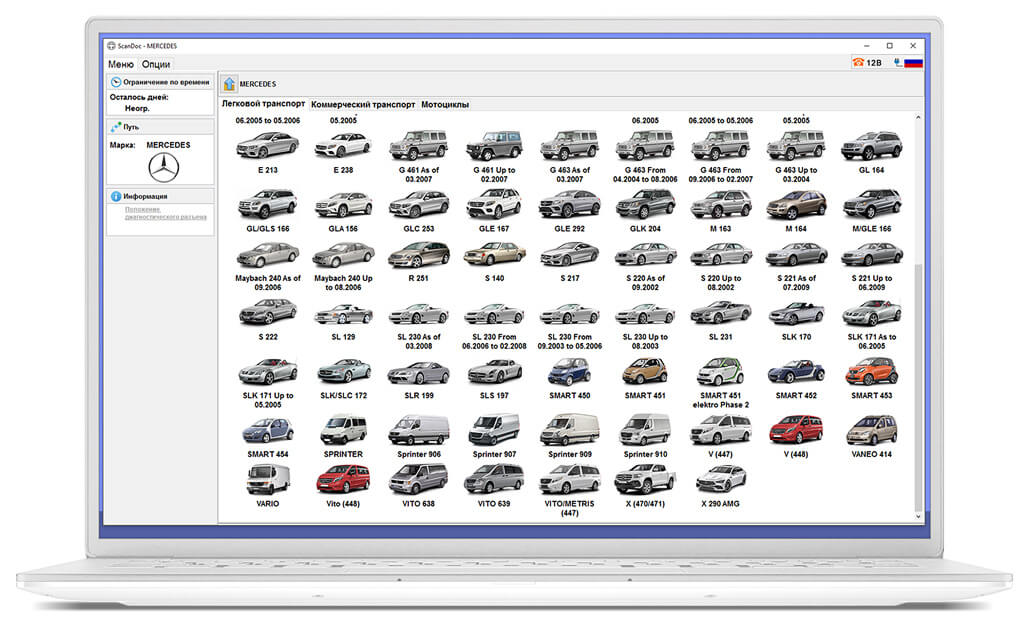Image resolution: width=1024 pixels, height=626 pixels.
Task: Switch to Легковой транспорт tab
Action: tap(263, 103)
